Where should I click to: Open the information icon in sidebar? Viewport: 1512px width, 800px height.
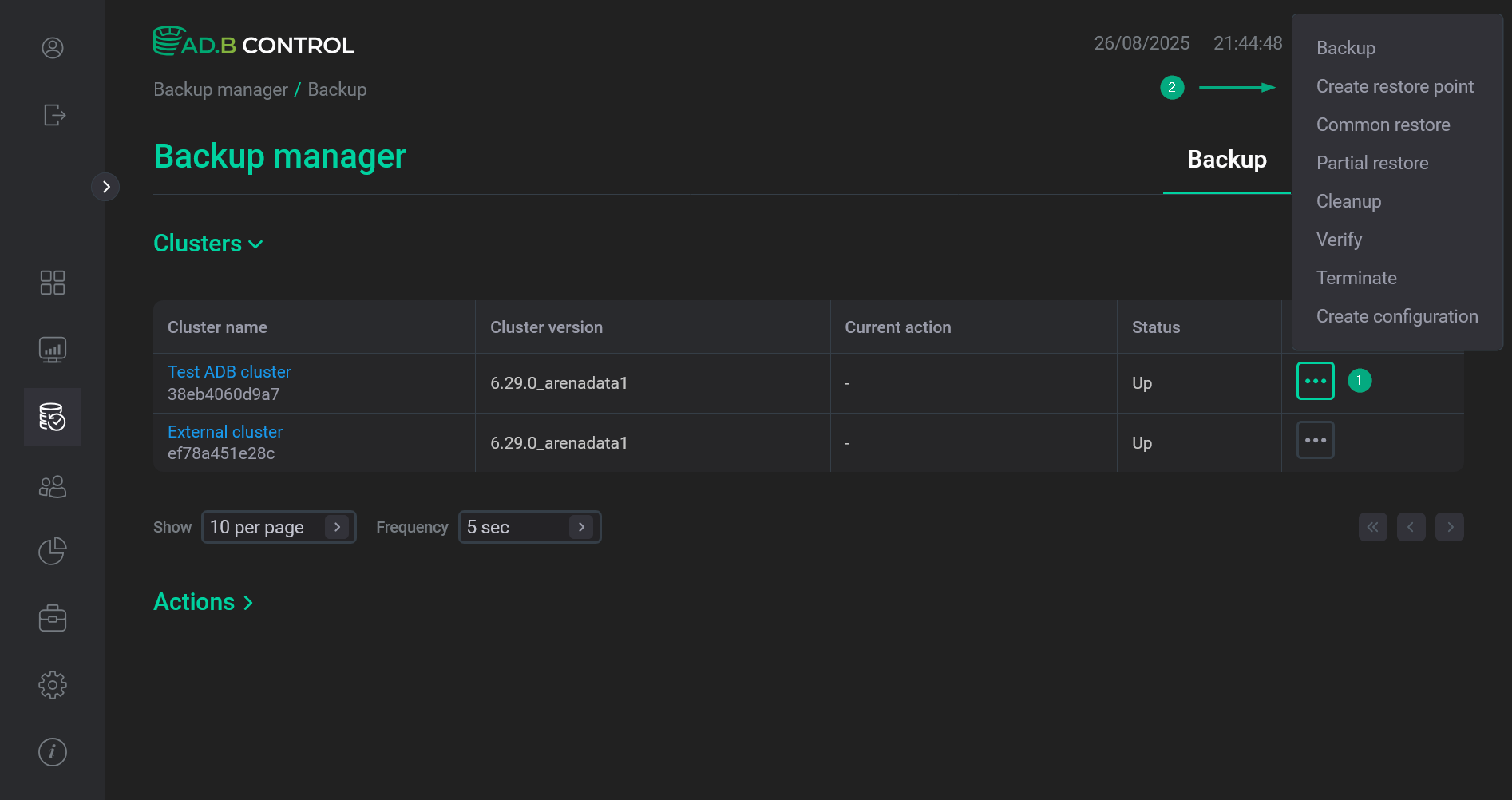[x=53, y=752]
